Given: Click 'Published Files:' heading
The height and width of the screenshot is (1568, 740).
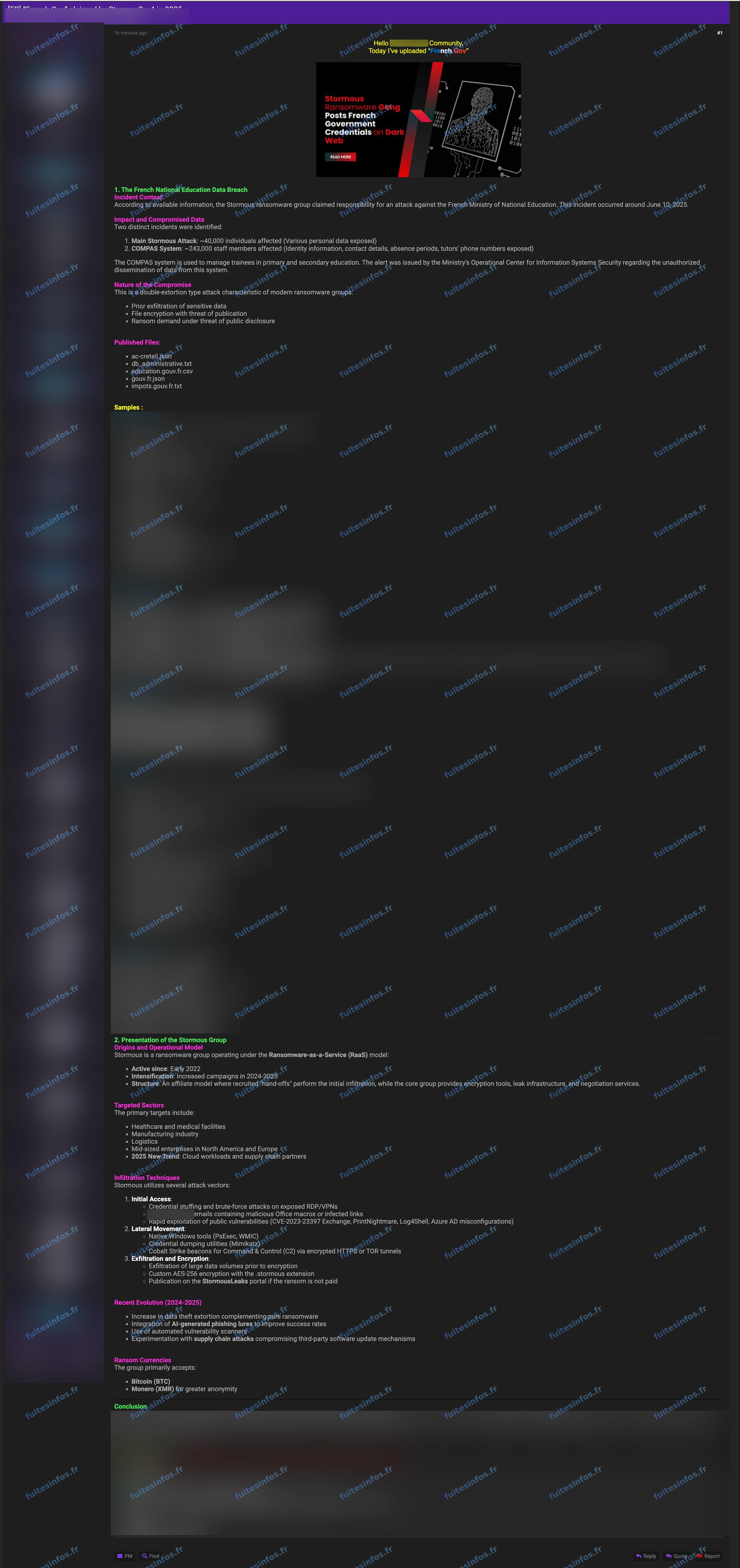Looking at the screenshot, I should click(x=137, y=342).
